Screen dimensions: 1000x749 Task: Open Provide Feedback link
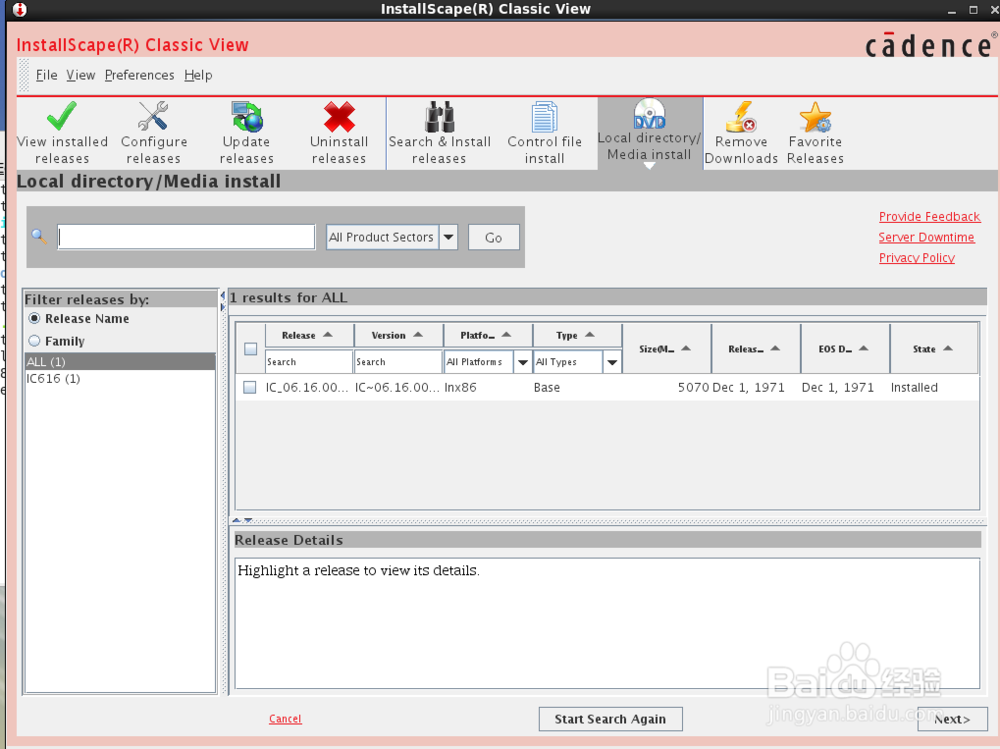click(929, 217)
